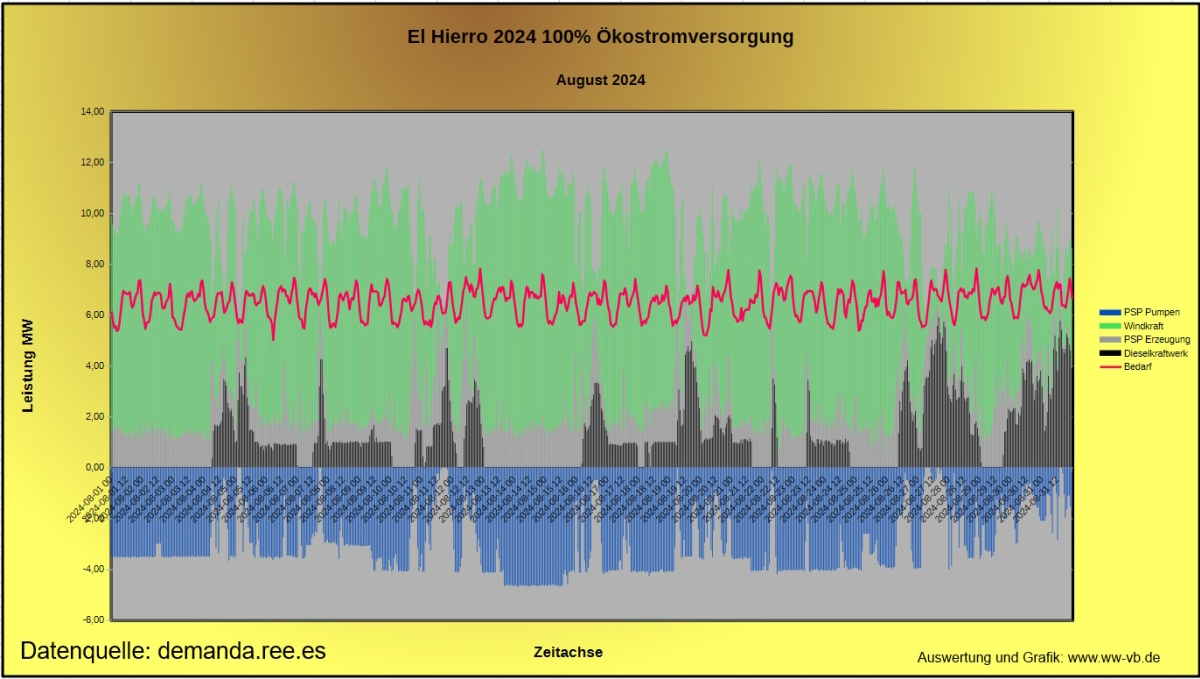The width and height of the screenshot is (1200, 679).
Task: Select the black Dieselkraftwerk legend swatch
Action: (x=1110, y=354)
